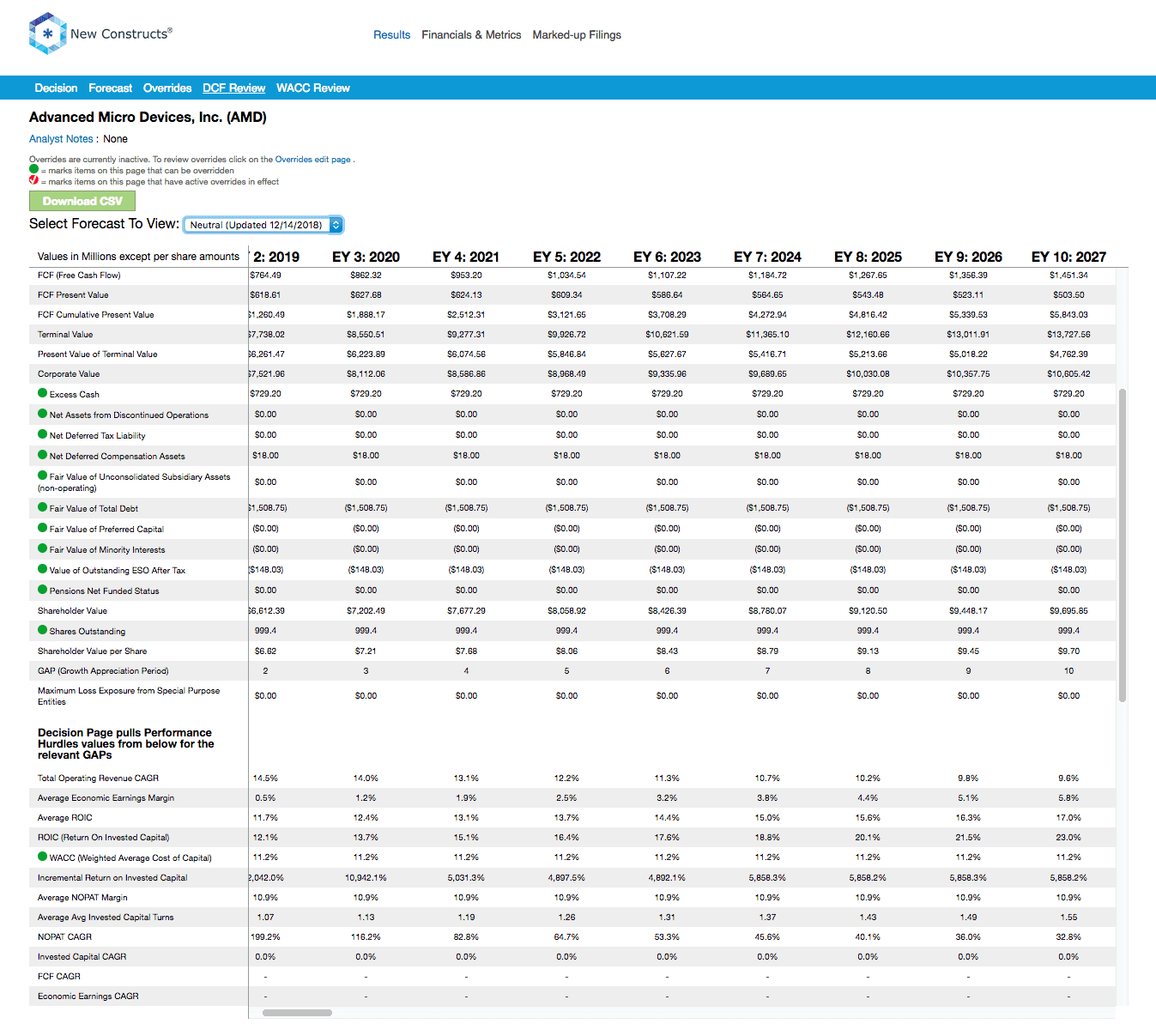
Task: Click green dot beside Excess Cash
Action: coord(42,393)
